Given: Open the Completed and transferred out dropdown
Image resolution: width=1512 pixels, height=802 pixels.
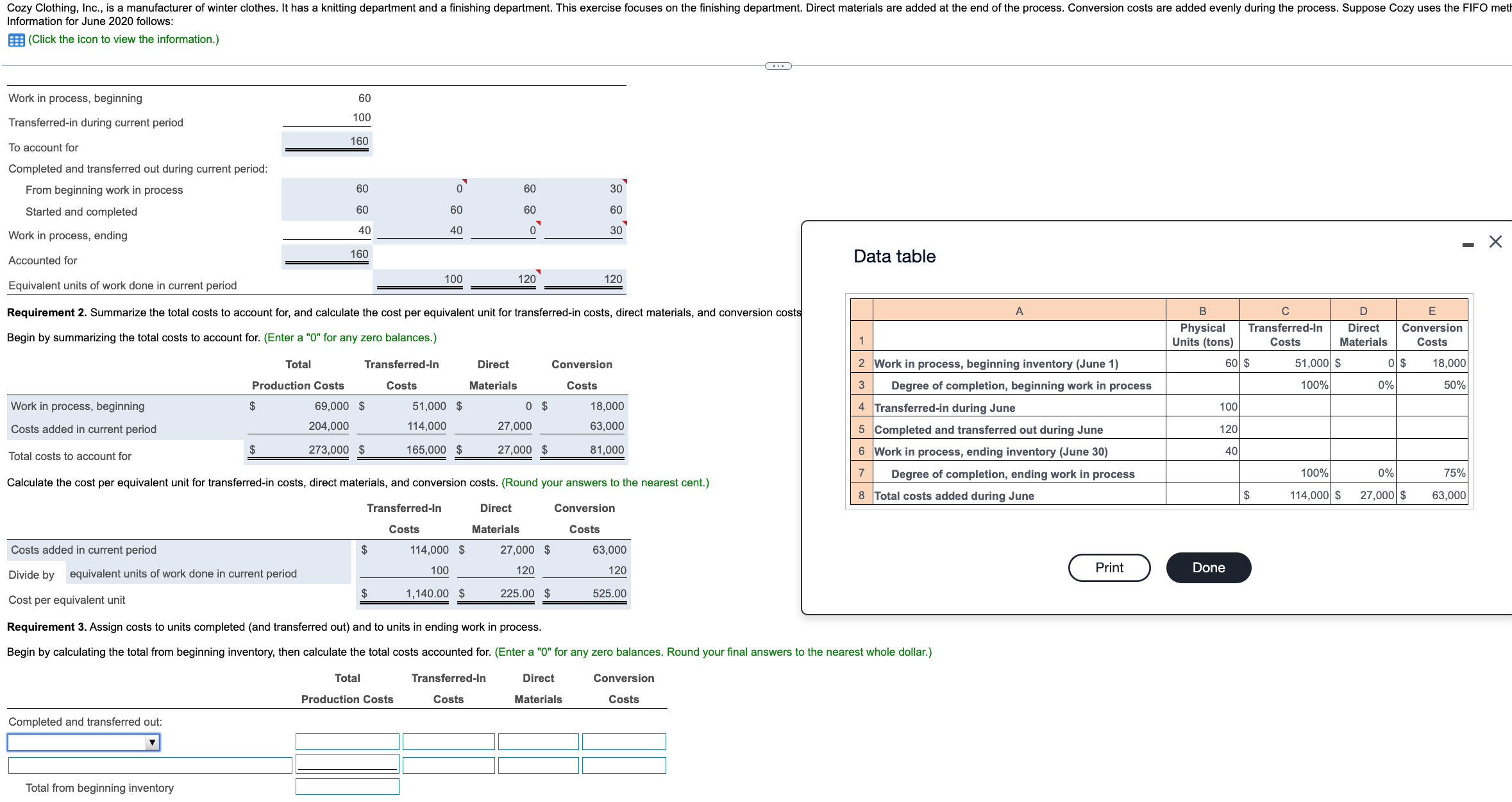Looking at the screenshot, I should pyautogui.click(x=83, y=742).
